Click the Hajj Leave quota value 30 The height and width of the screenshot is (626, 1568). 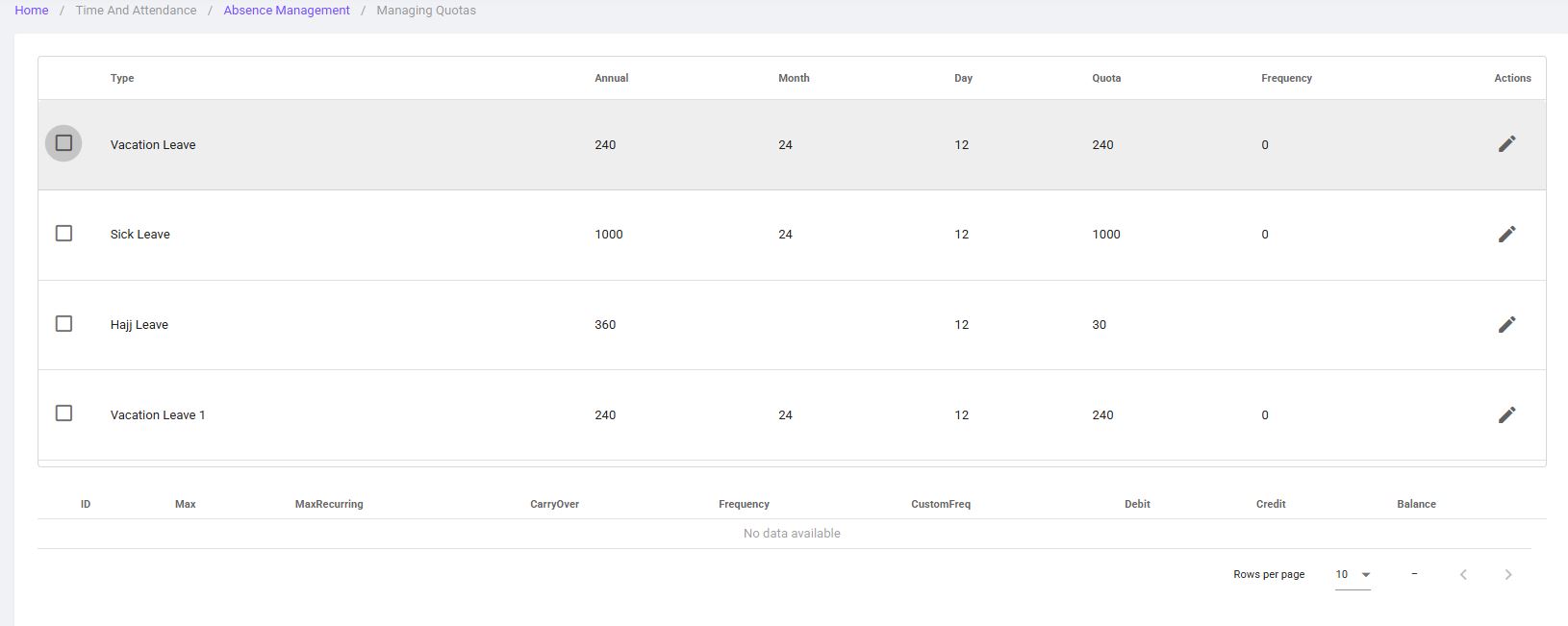coord(1099,324)
